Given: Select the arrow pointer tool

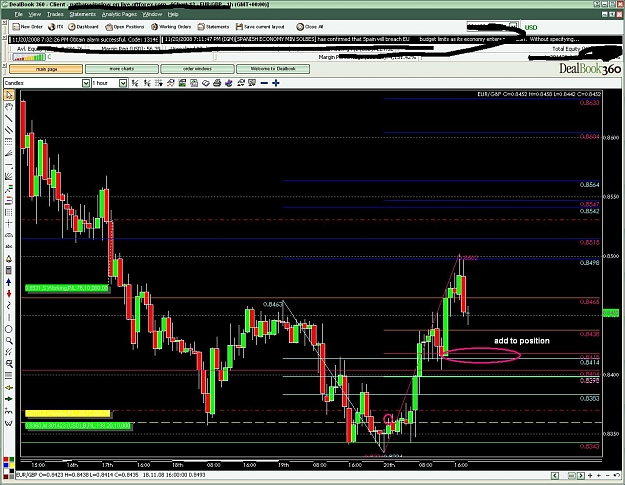Looking at the screenshot, I should coord(9,95).
